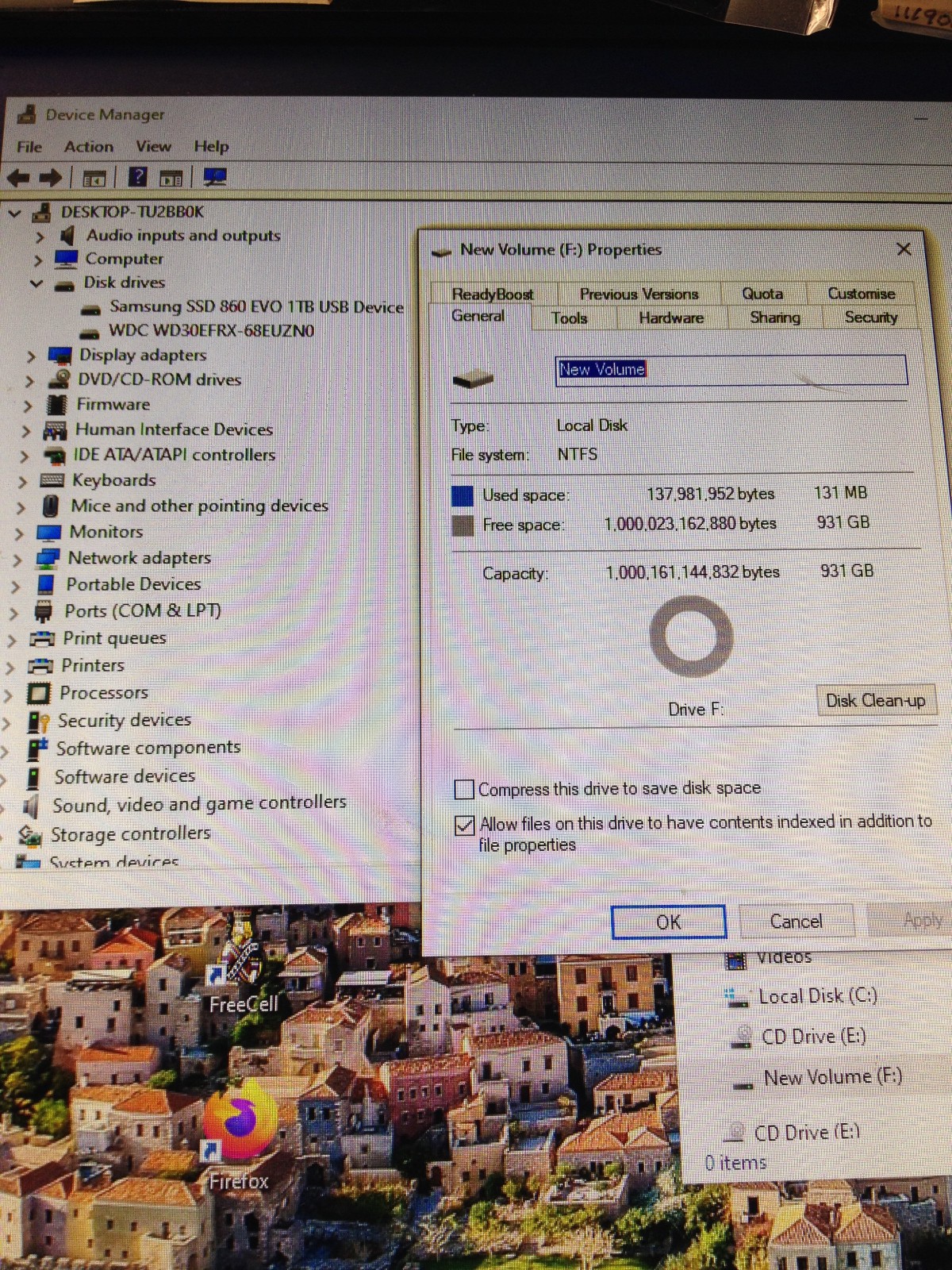Screen dimensions: 952x1270
Task: Click the Network adapters icon
Action: pos(48,558)
